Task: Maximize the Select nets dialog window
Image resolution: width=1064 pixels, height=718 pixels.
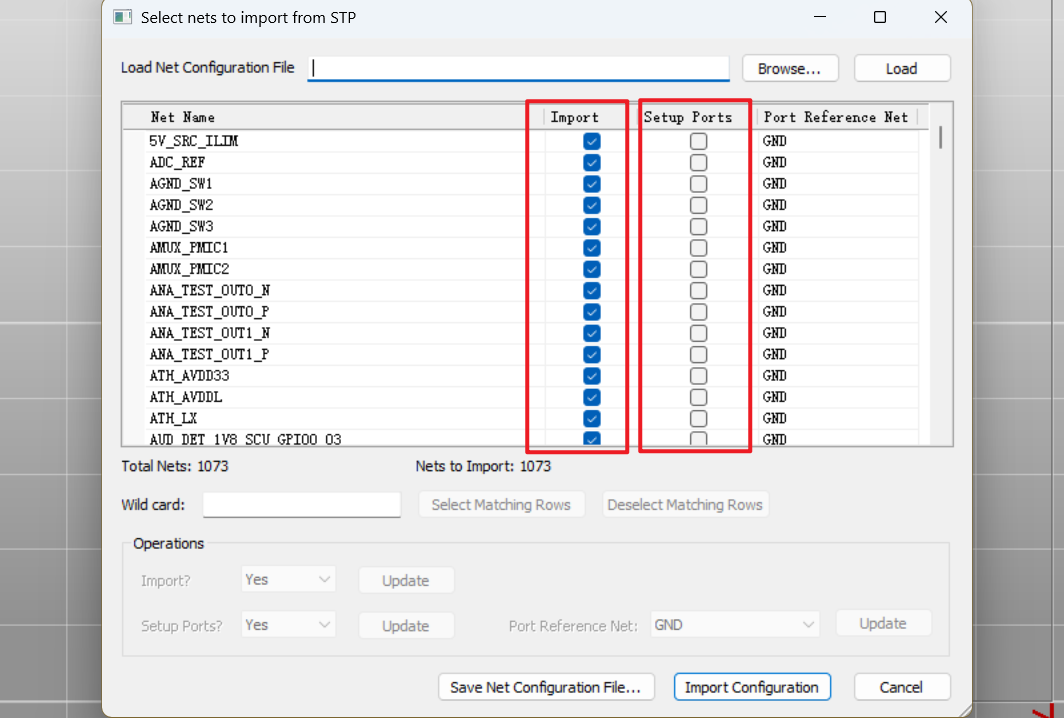Action: [880, 17]
